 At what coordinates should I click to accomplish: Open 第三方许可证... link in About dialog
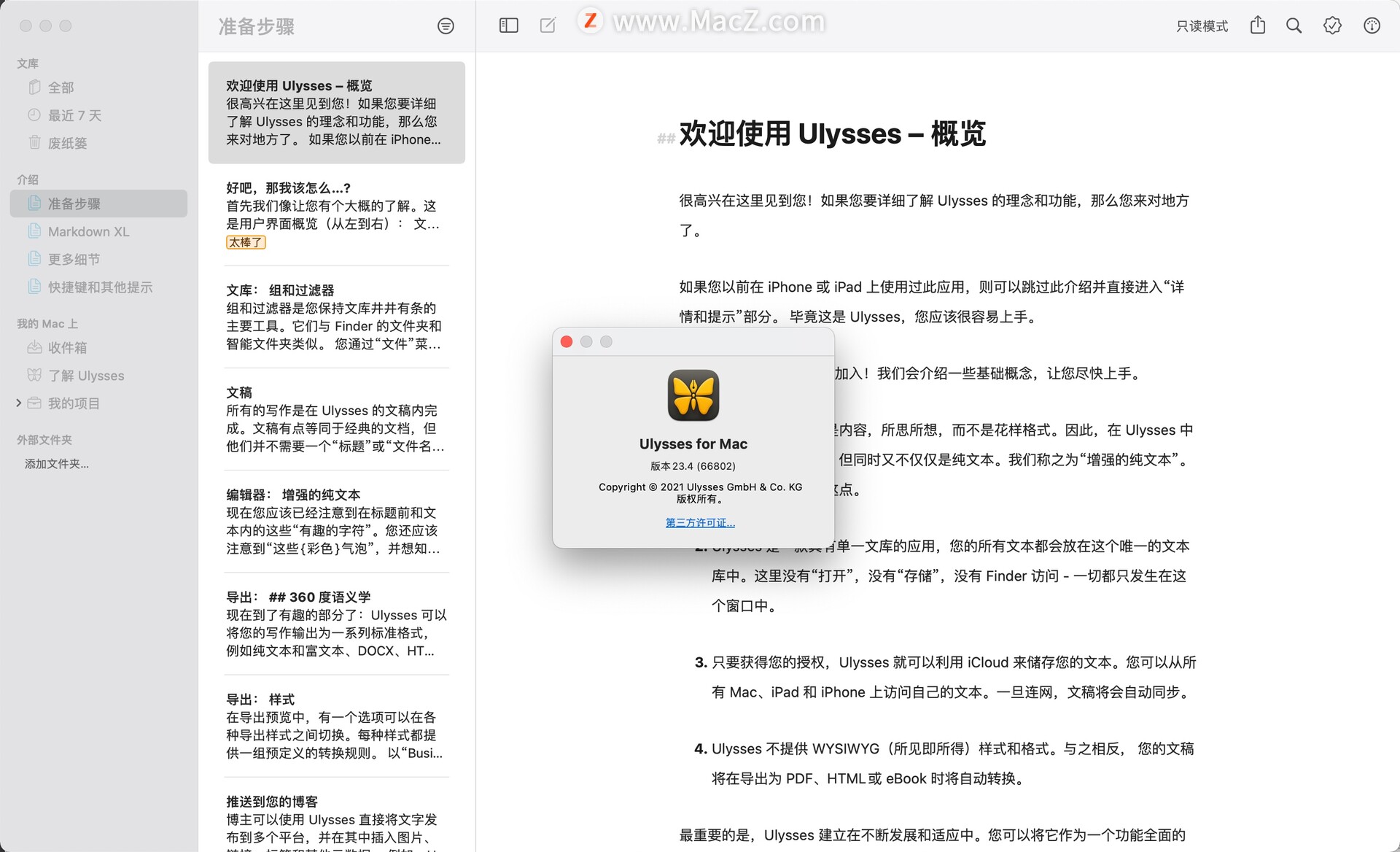tap(700, 522)
